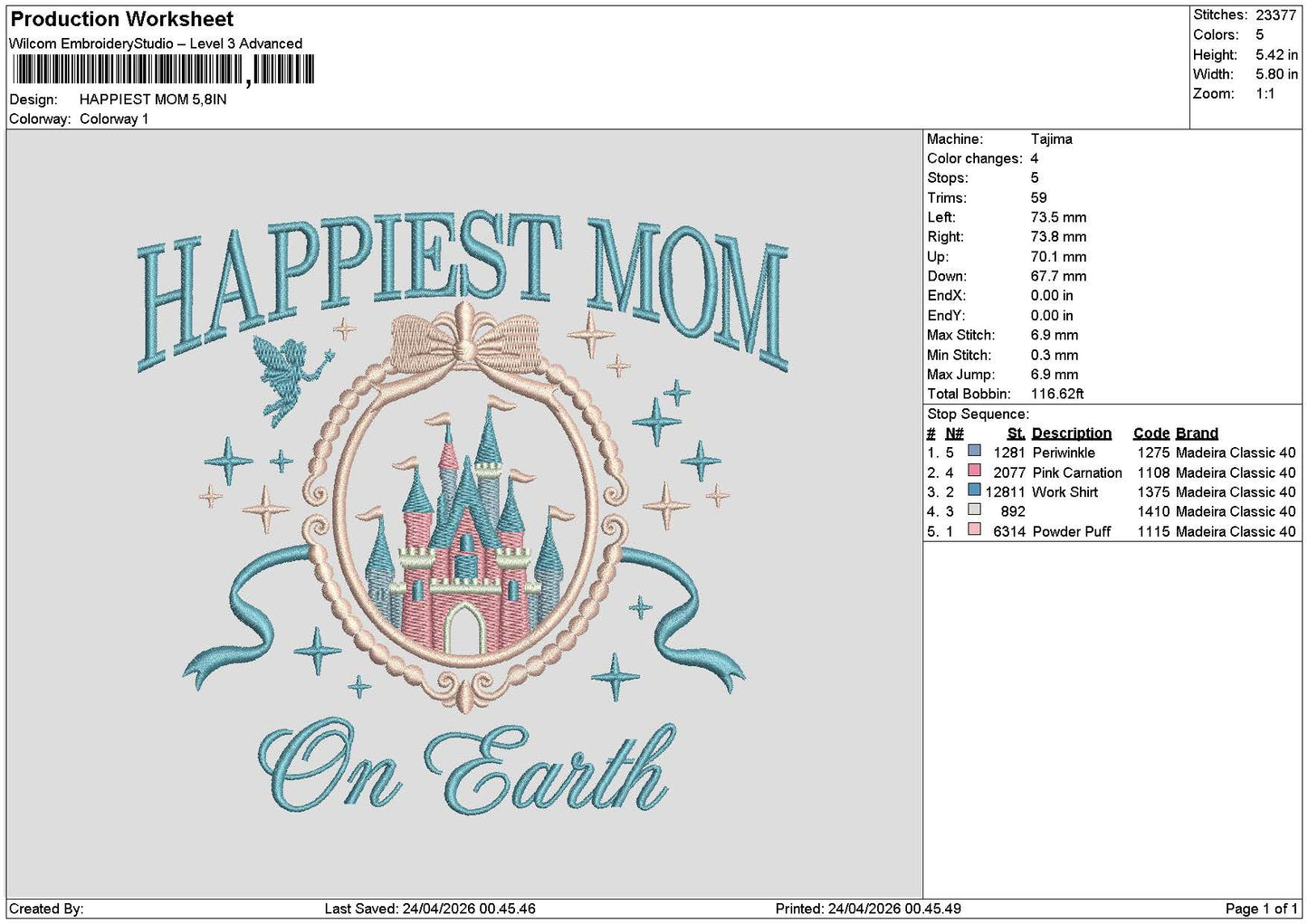
Task: Click the 'Brand' column header
Action: (x=1197, y=433)
